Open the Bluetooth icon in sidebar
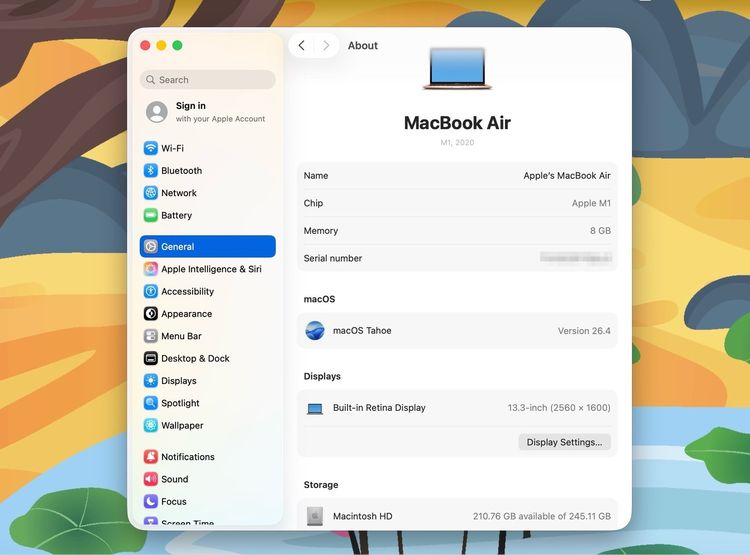This screenshot has height=555, width=750. 151,170
